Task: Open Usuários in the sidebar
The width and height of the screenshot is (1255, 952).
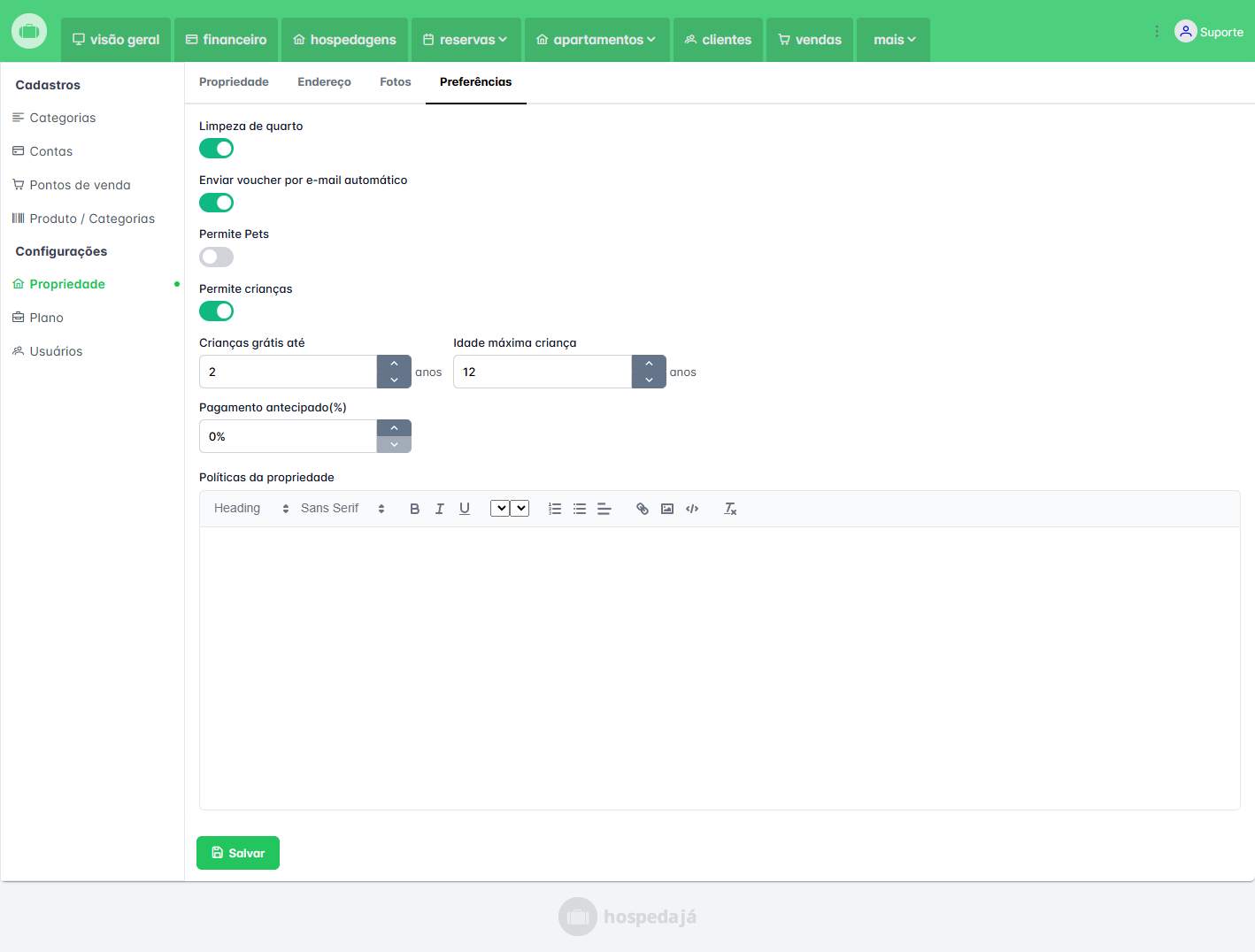Action: 56,351
